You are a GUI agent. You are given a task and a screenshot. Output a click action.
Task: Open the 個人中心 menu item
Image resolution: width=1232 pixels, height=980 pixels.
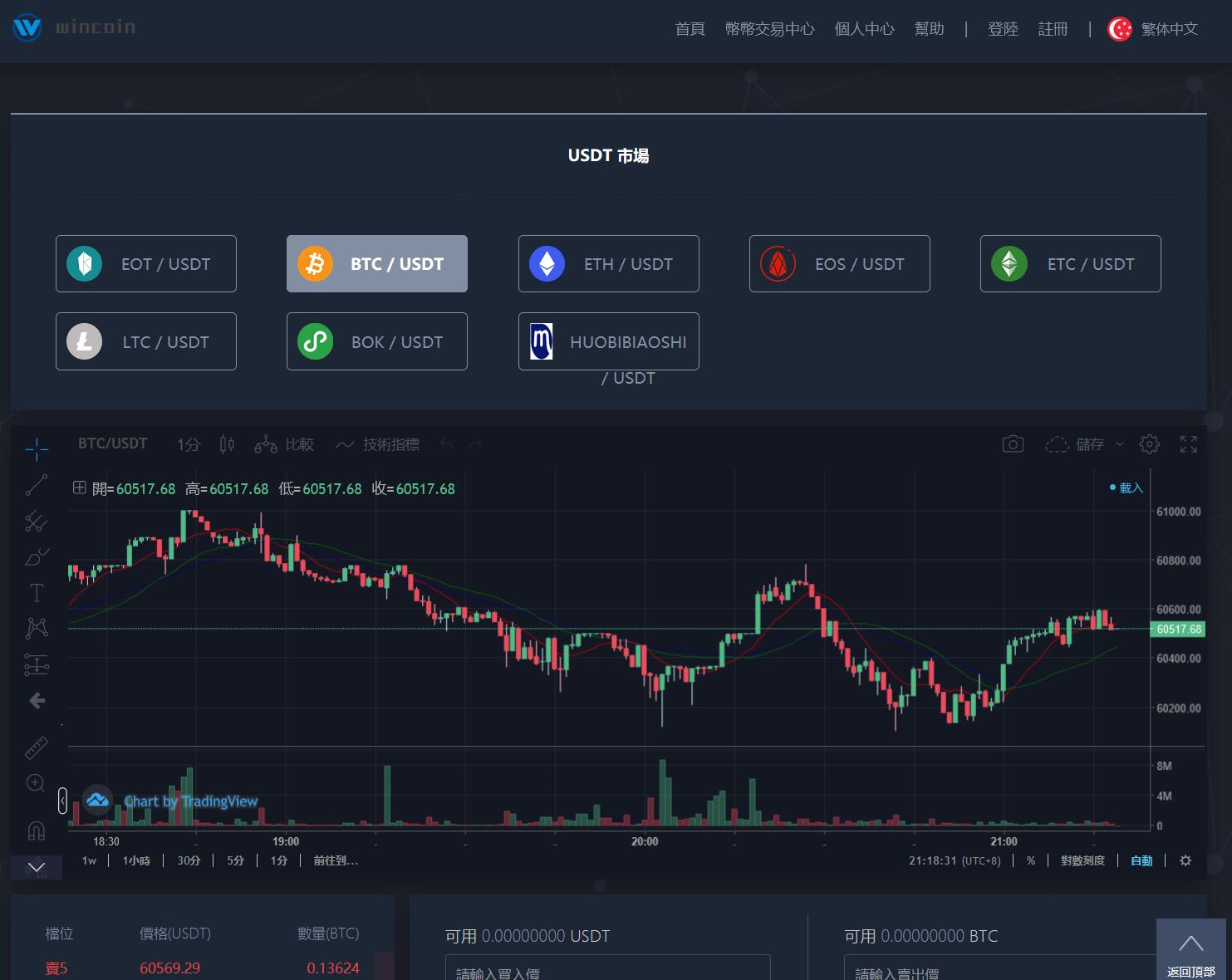pos(864,29)
